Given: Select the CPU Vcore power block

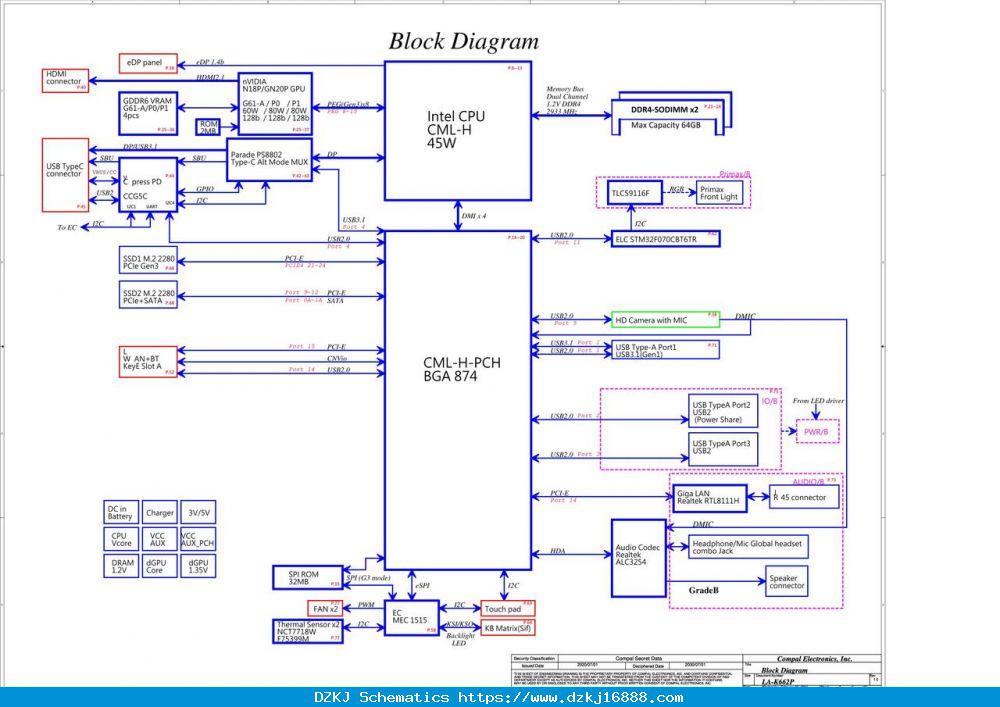Looking at the screenshot, I should [x=121, y=539].
